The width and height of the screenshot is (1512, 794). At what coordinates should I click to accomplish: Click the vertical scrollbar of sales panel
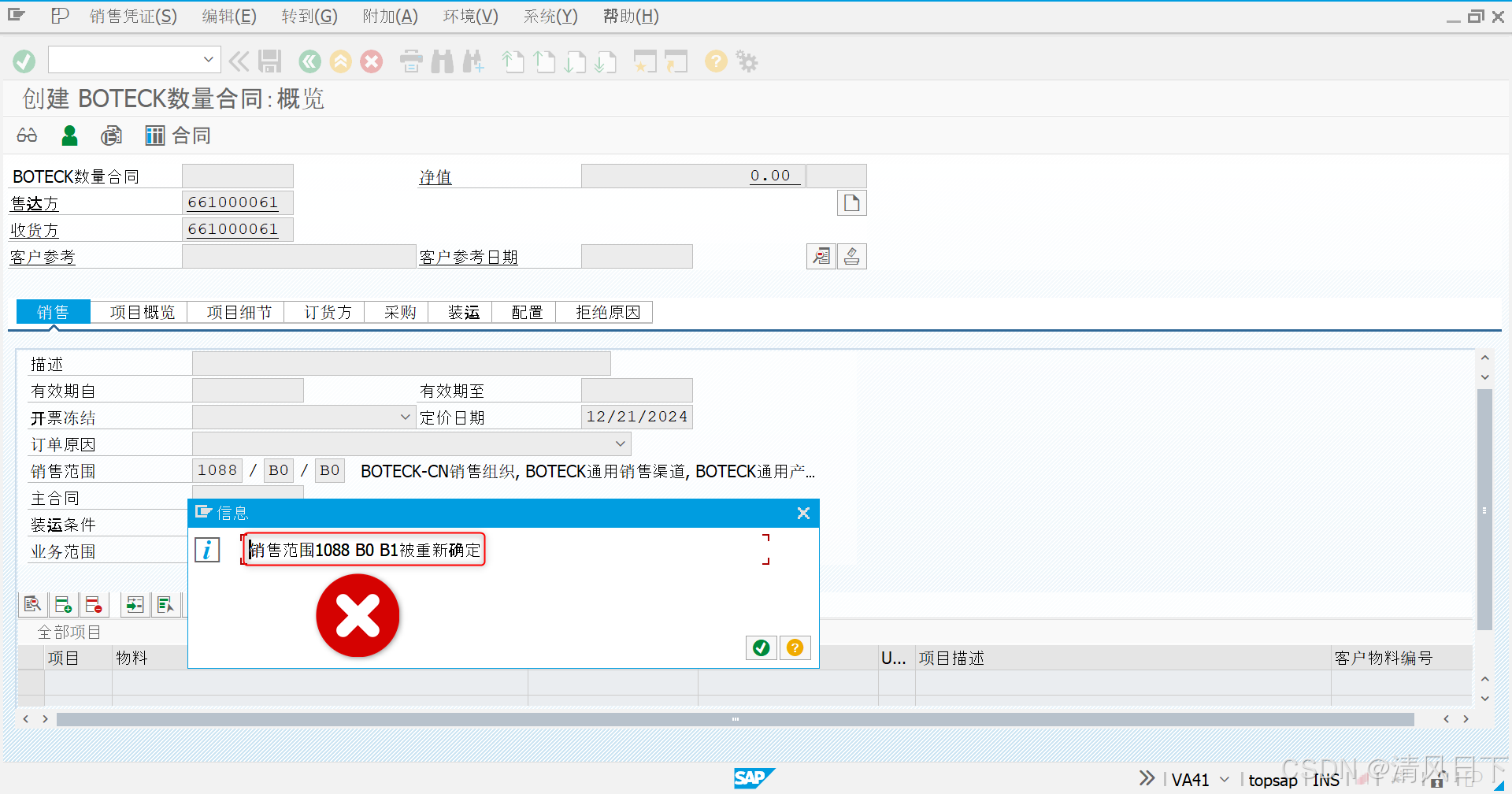pos(1484,508)
